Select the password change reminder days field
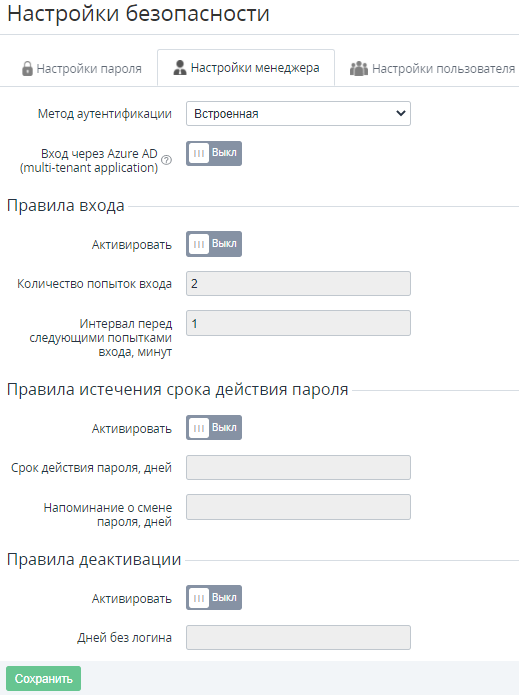519x695 pixels. pos(298,507)
